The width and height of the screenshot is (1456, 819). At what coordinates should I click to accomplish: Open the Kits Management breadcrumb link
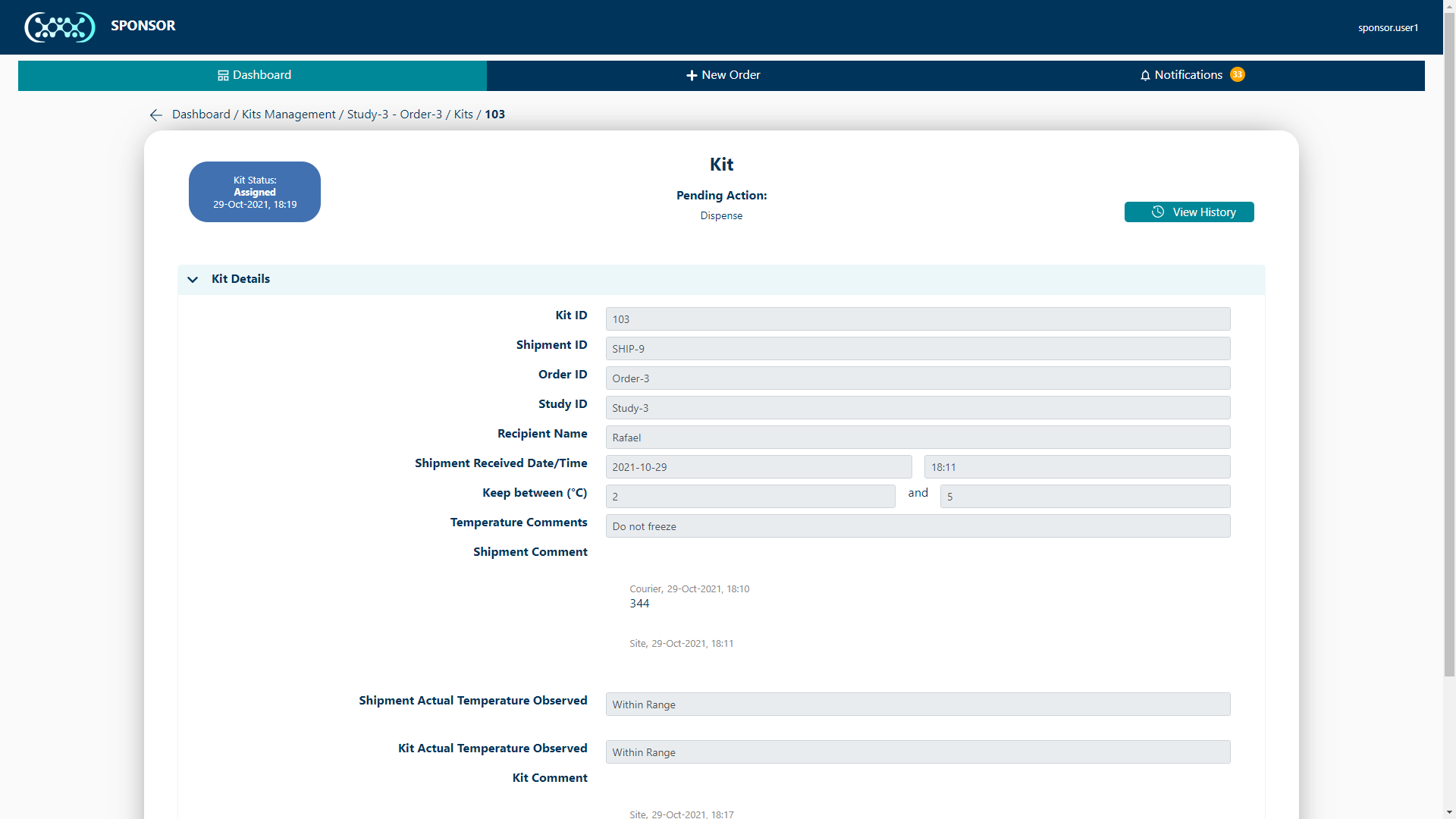288,115
